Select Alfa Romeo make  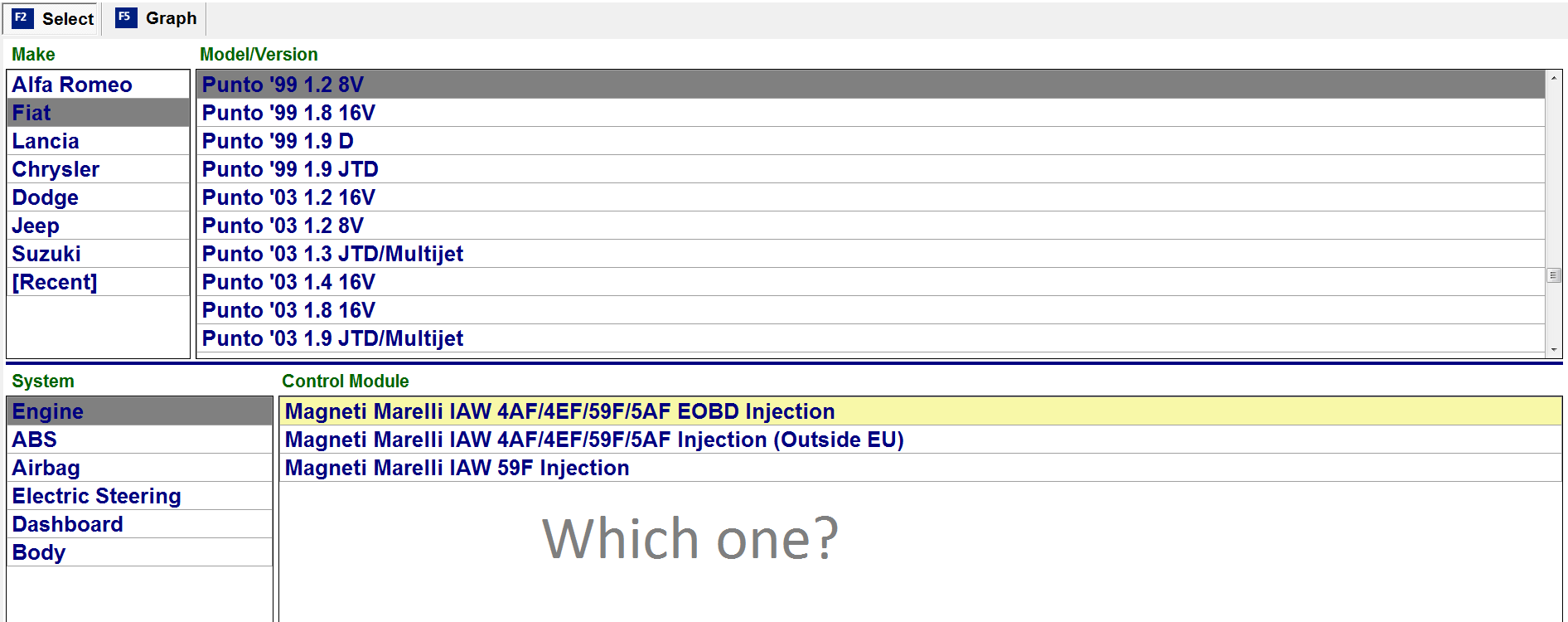pos(72,85)
